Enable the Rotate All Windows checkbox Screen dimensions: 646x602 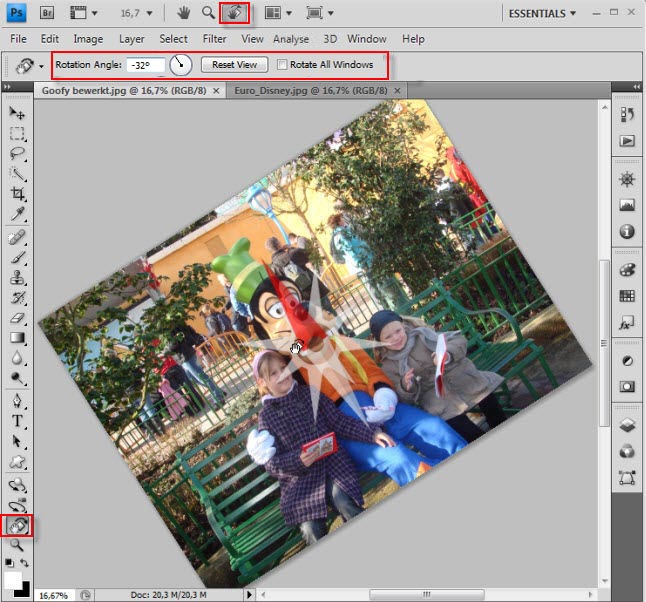coord(282,64)
